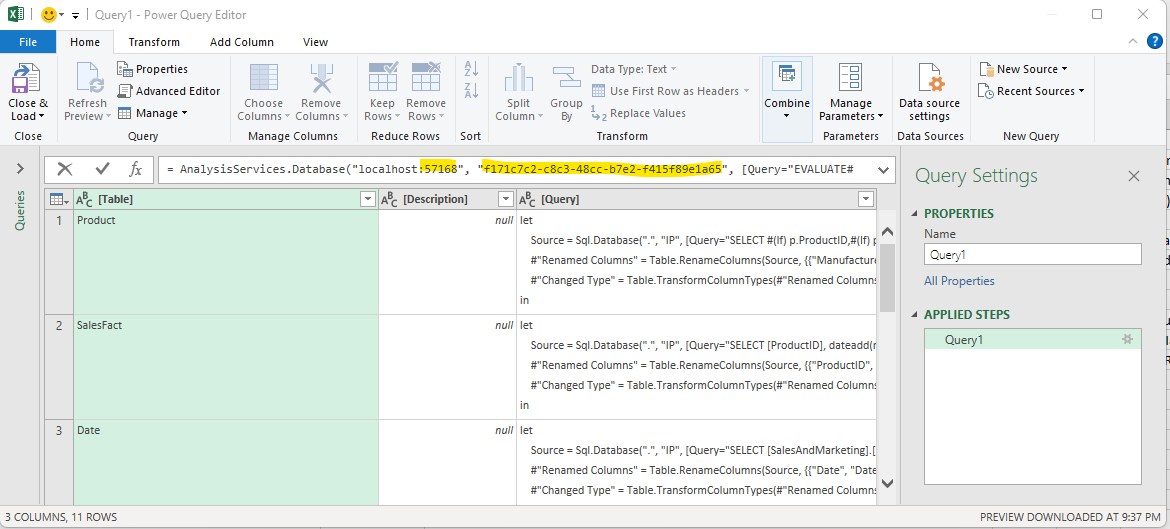This screenshot has width=1170, height=529.
Task: Switch to the Home tab
Action: coord(85,42)
